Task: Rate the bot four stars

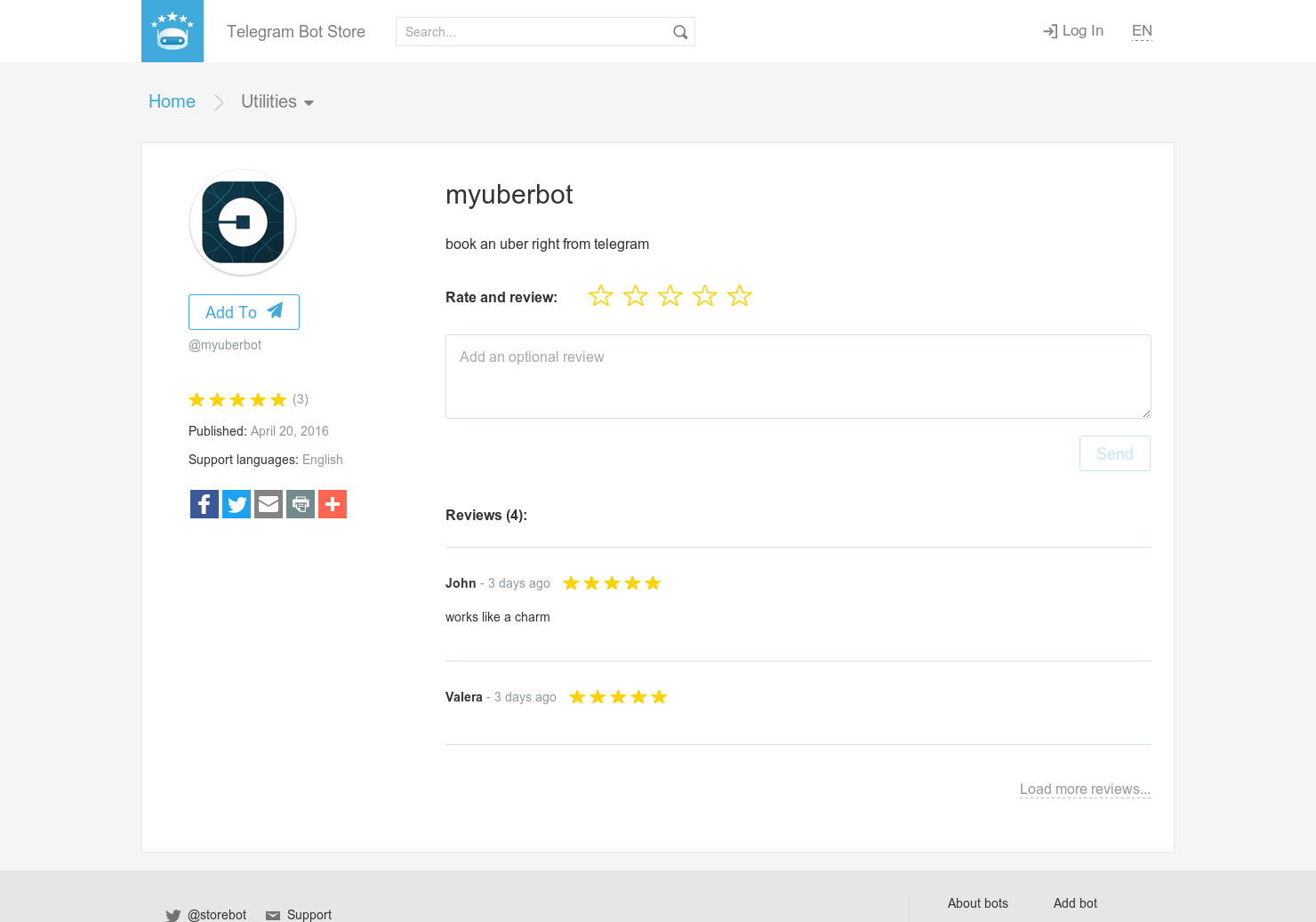Action: tap(705, 296)
